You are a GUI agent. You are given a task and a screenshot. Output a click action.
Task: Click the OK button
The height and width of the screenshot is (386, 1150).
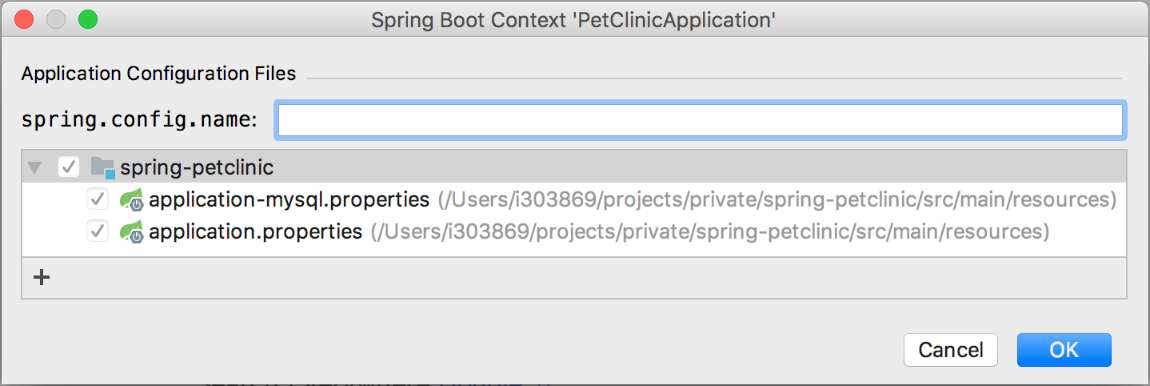pyautogui.click(x=1063, y=350)
